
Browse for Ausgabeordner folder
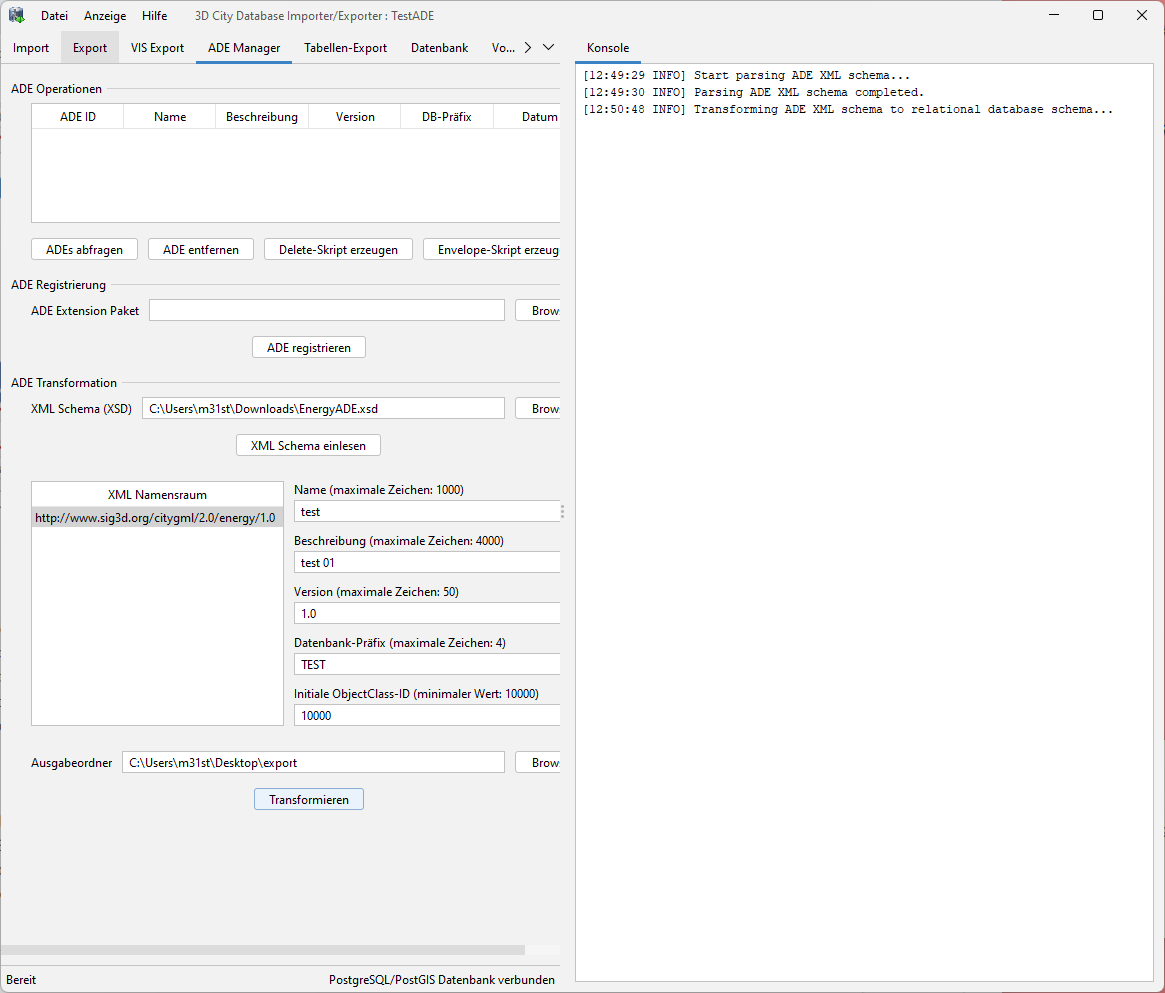click(x=538, y=763)
